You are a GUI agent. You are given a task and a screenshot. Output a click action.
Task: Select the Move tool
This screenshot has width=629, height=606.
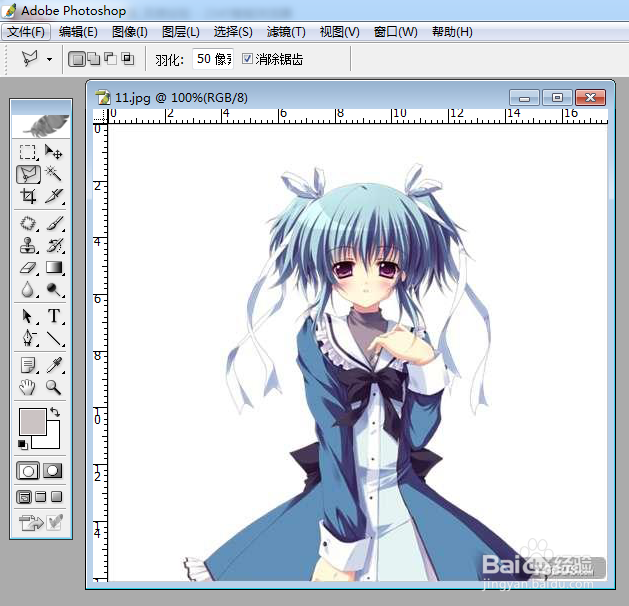[x=53, y=152]
